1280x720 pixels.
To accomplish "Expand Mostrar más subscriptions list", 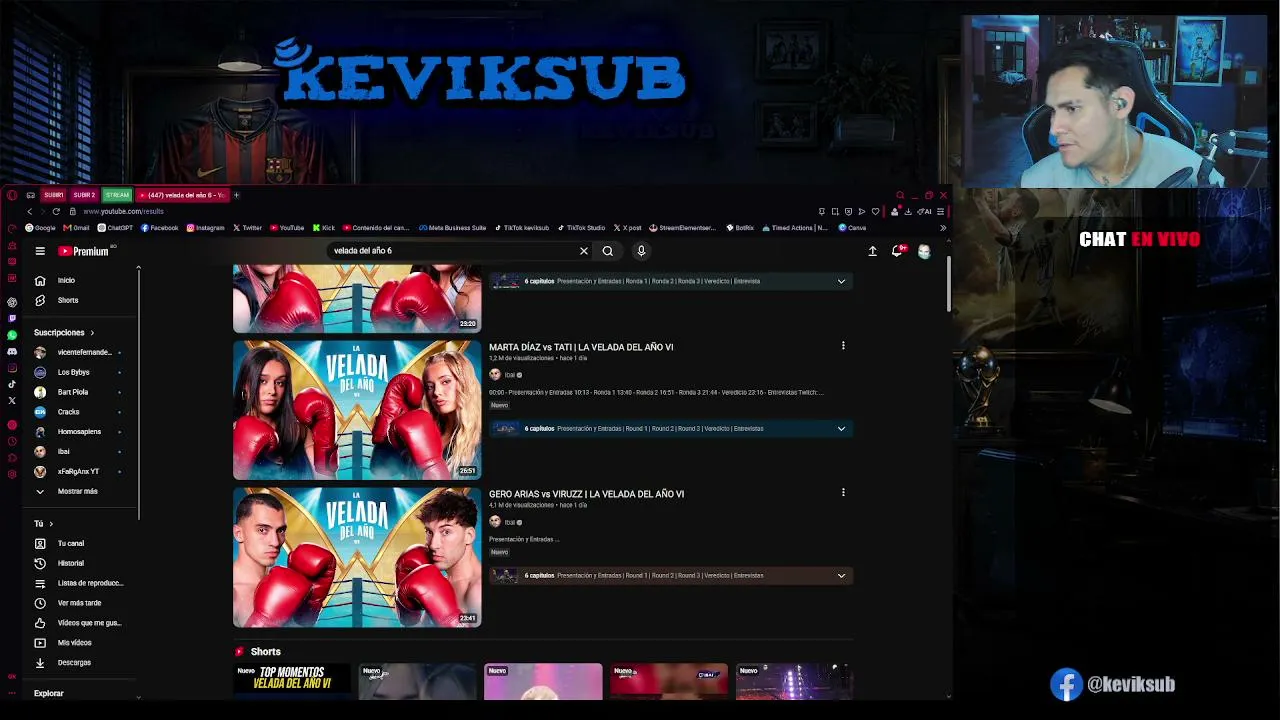I will [x=77, y=491].
